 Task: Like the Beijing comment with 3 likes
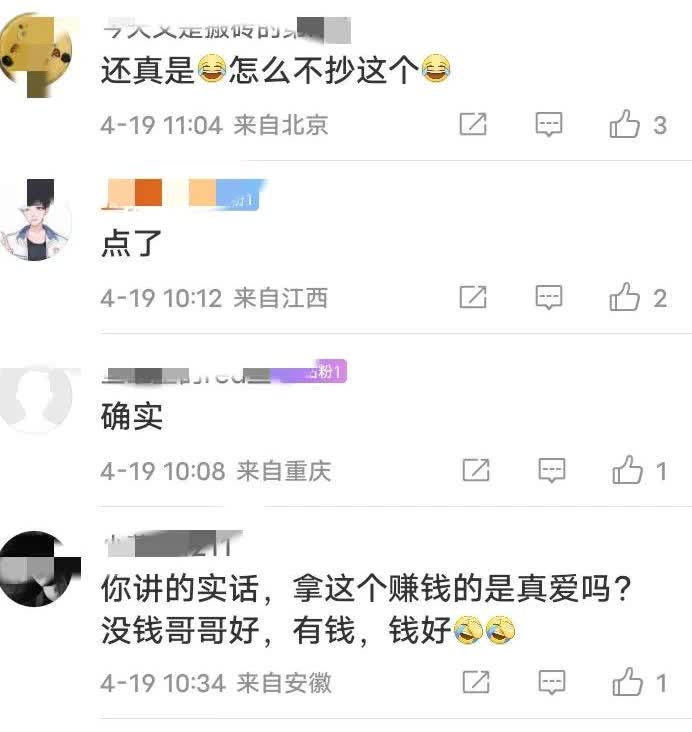pos(624,124)
